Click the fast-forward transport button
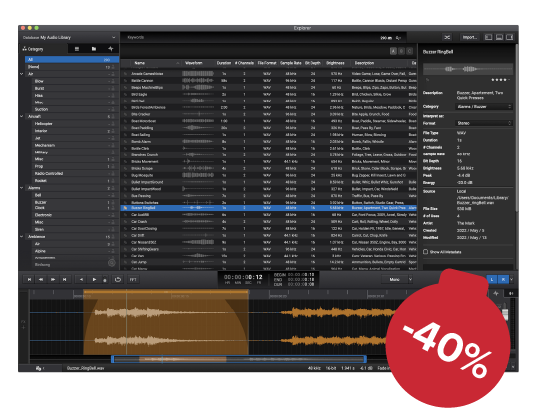Screen dimensions: 536x412 pos(53,279)
